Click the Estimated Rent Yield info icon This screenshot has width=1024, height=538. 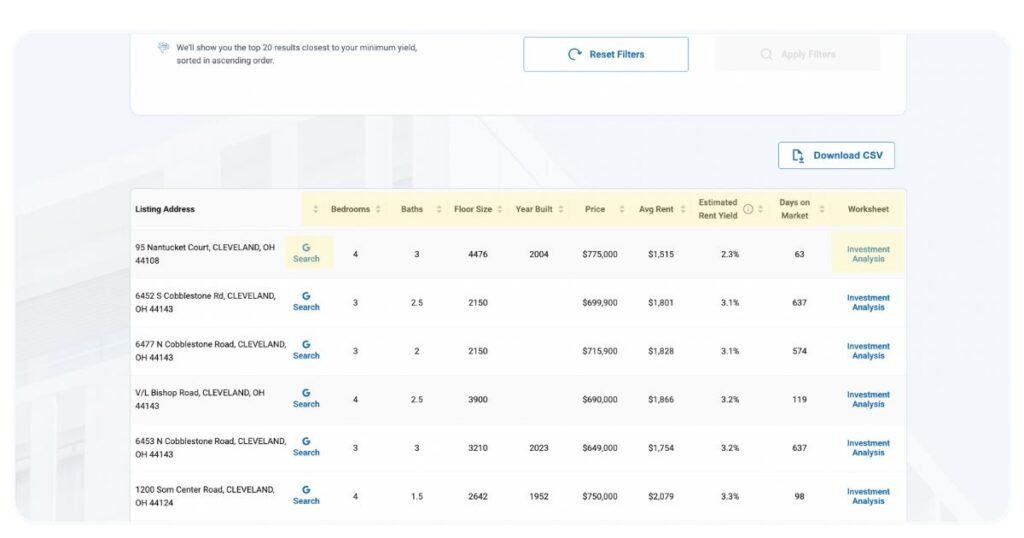coord(748,209)
